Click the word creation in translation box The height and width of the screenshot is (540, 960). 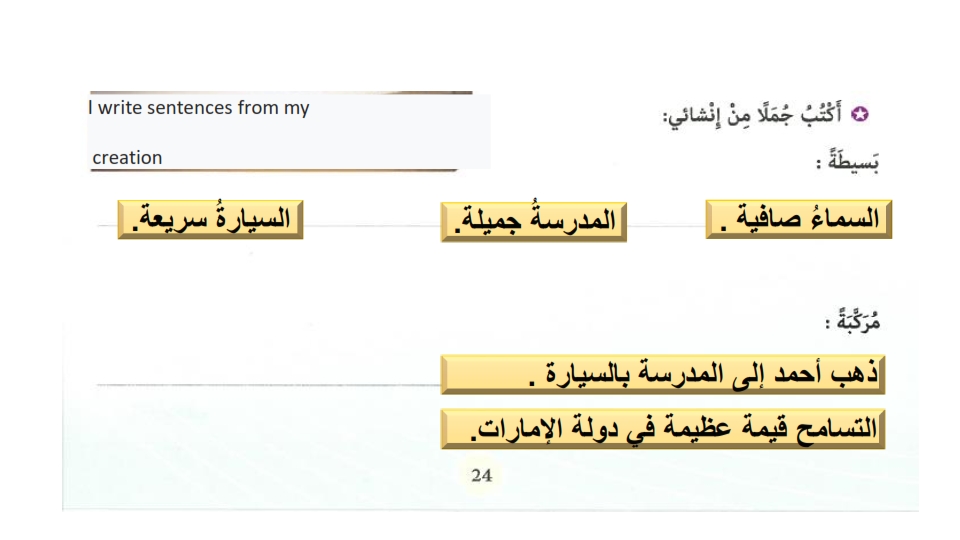[x=127, y=158]
